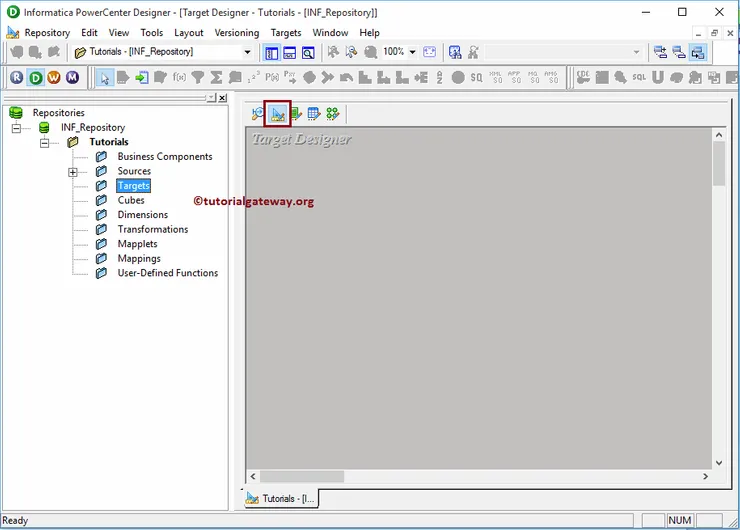This screenshot has width=740, height=530.
Task: Open the View menu
Action: [x=119, y=33]
